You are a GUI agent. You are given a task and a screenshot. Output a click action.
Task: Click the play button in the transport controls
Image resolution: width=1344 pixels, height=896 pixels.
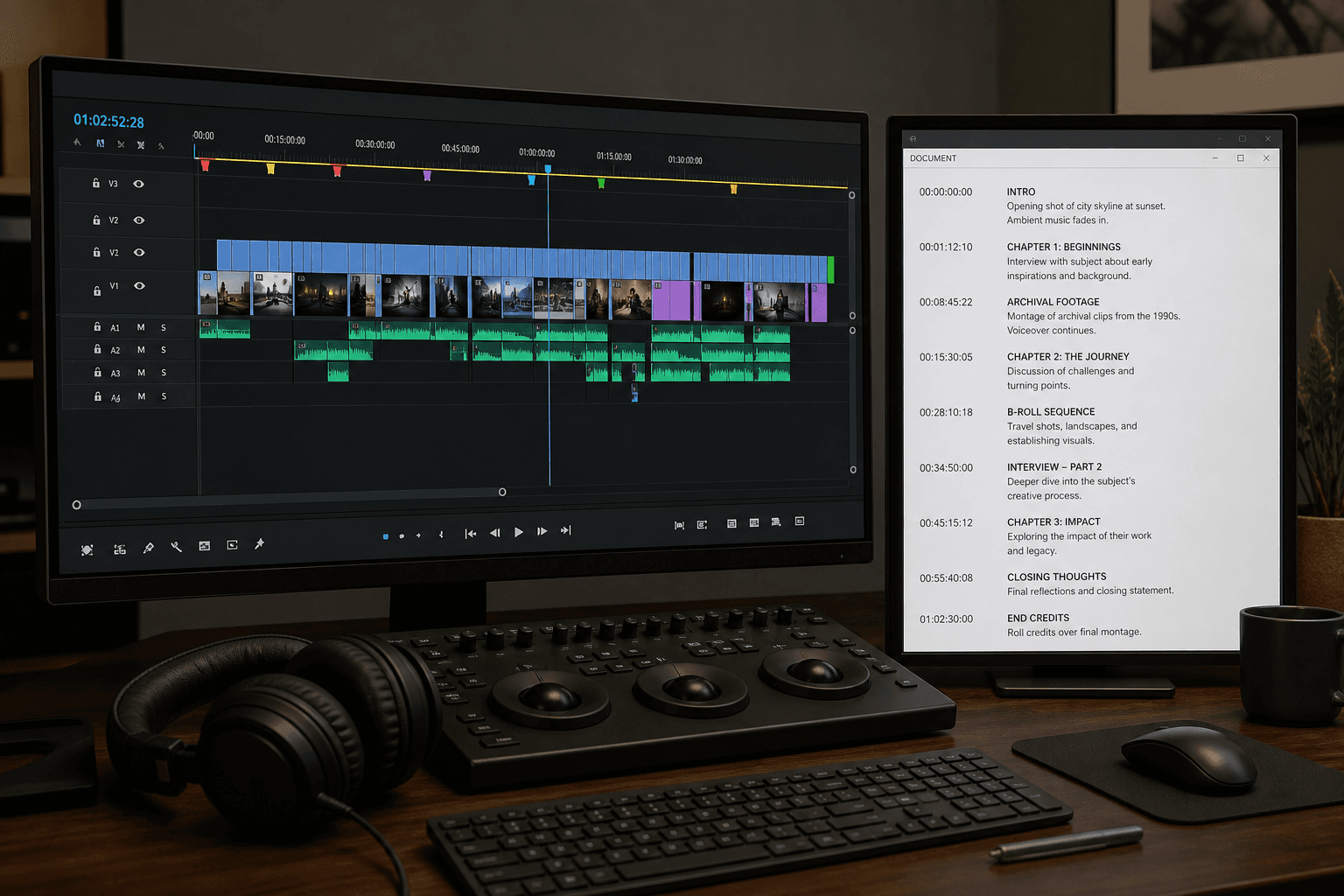coord(519,532)
